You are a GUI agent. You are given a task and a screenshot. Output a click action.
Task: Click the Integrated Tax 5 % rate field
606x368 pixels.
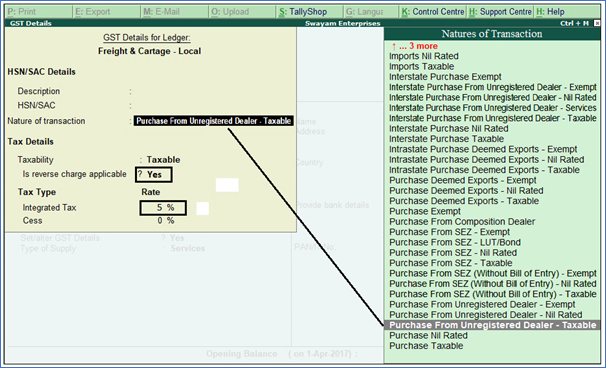(x=163, y=208)
